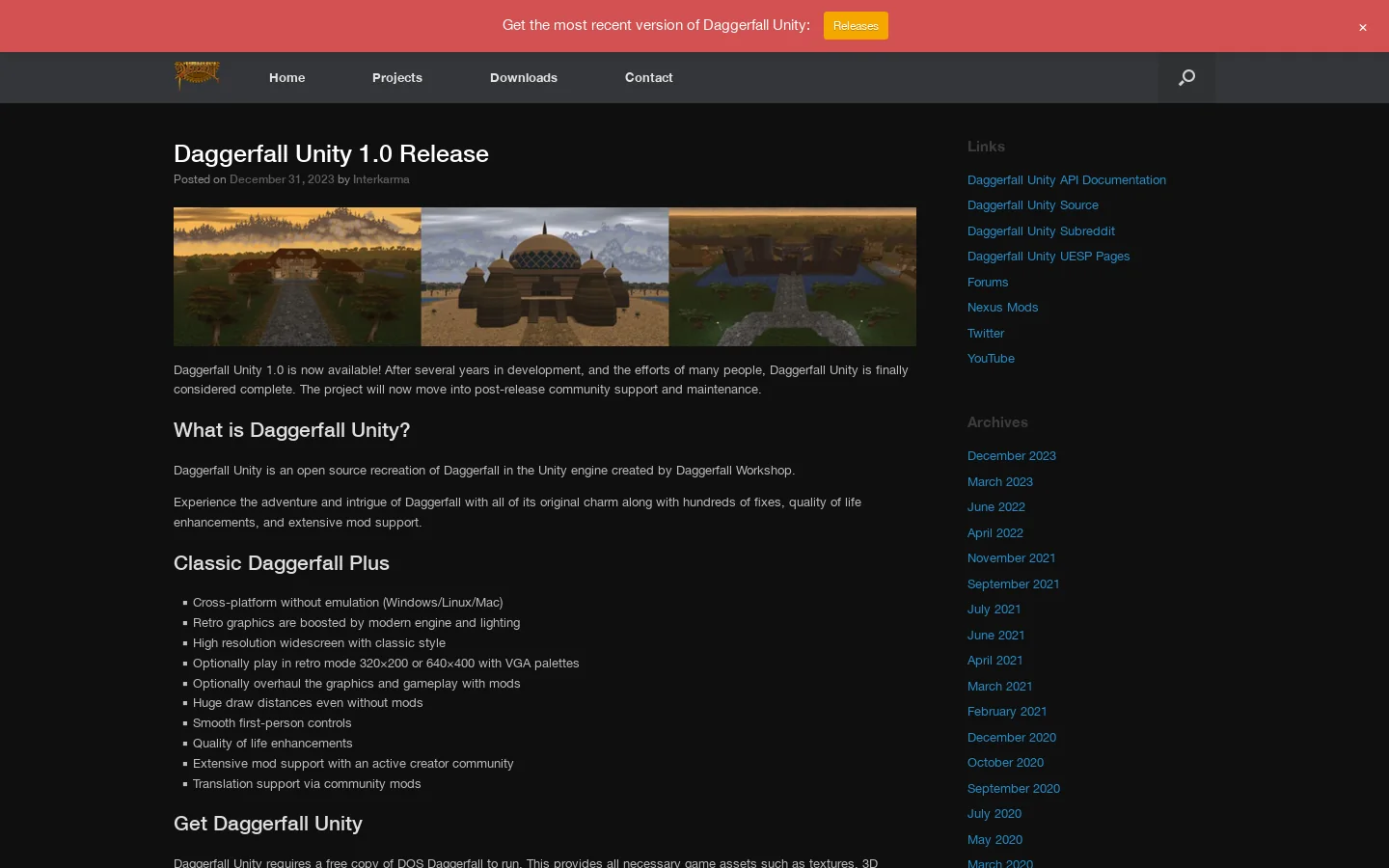1389x868 pixels.
Task: View the July 2021 archive
Action: [x=994, y=610]
